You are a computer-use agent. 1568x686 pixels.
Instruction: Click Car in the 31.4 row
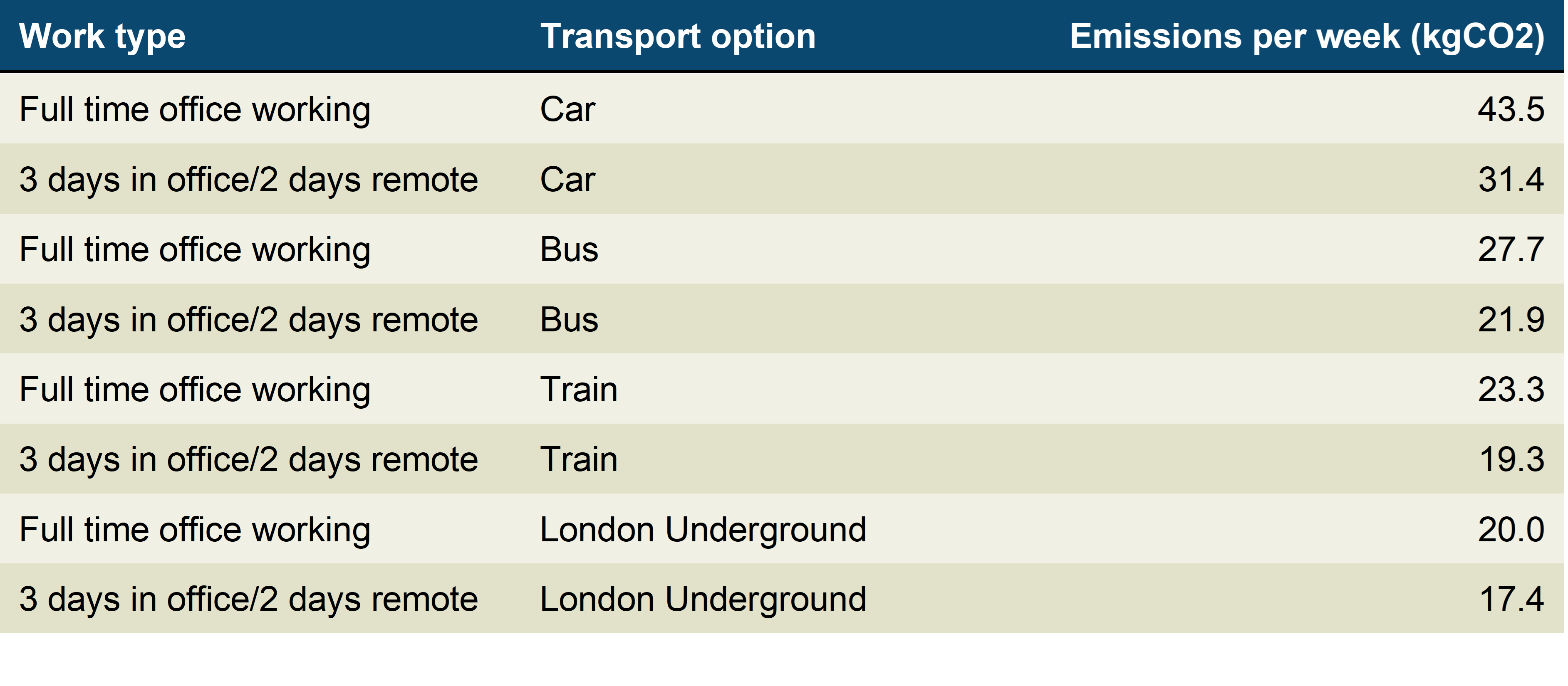(x=567, y=180)
